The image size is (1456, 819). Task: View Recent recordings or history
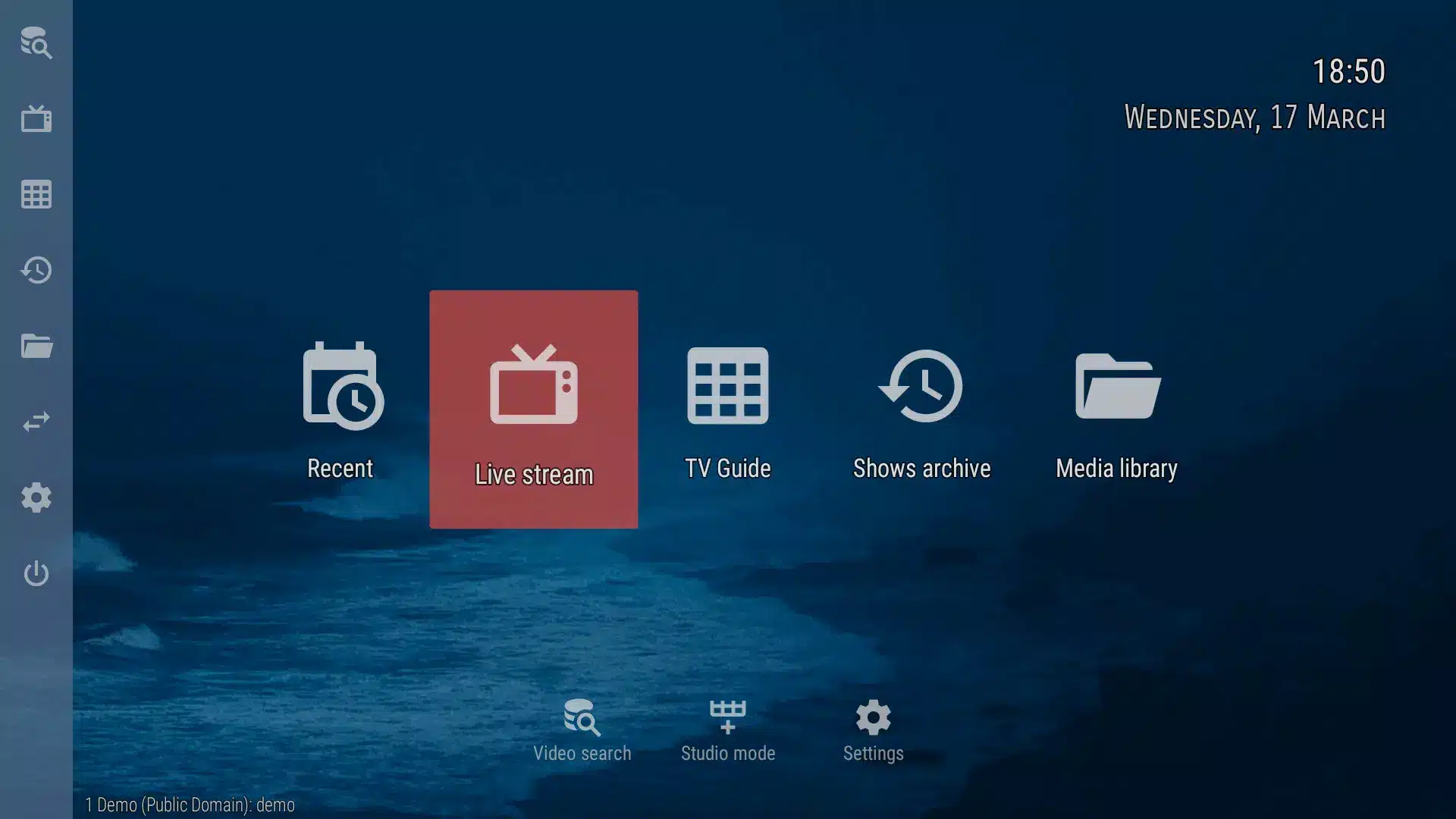339,409
